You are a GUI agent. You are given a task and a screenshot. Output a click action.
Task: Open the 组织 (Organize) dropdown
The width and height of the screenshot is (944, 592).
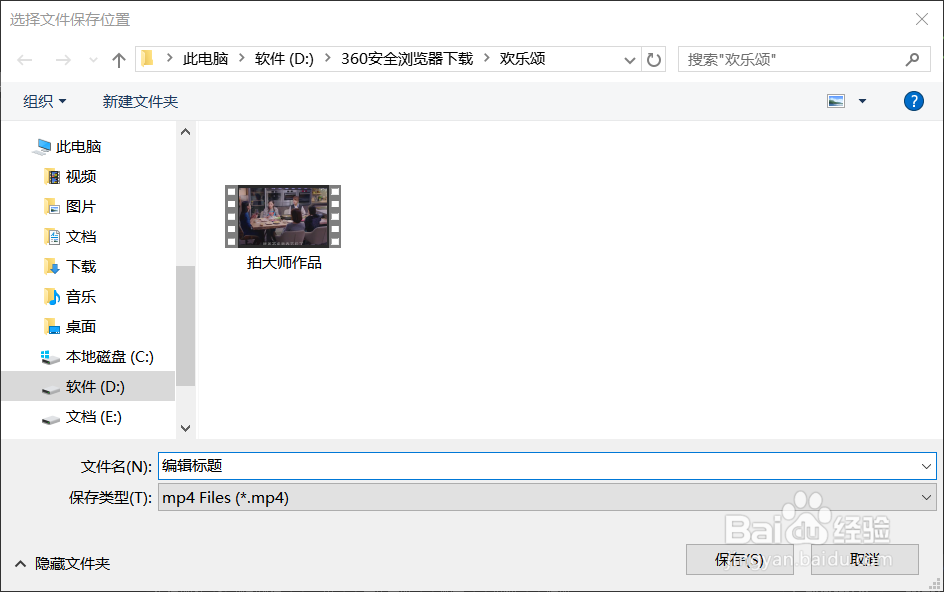click(x=45, y=101)
